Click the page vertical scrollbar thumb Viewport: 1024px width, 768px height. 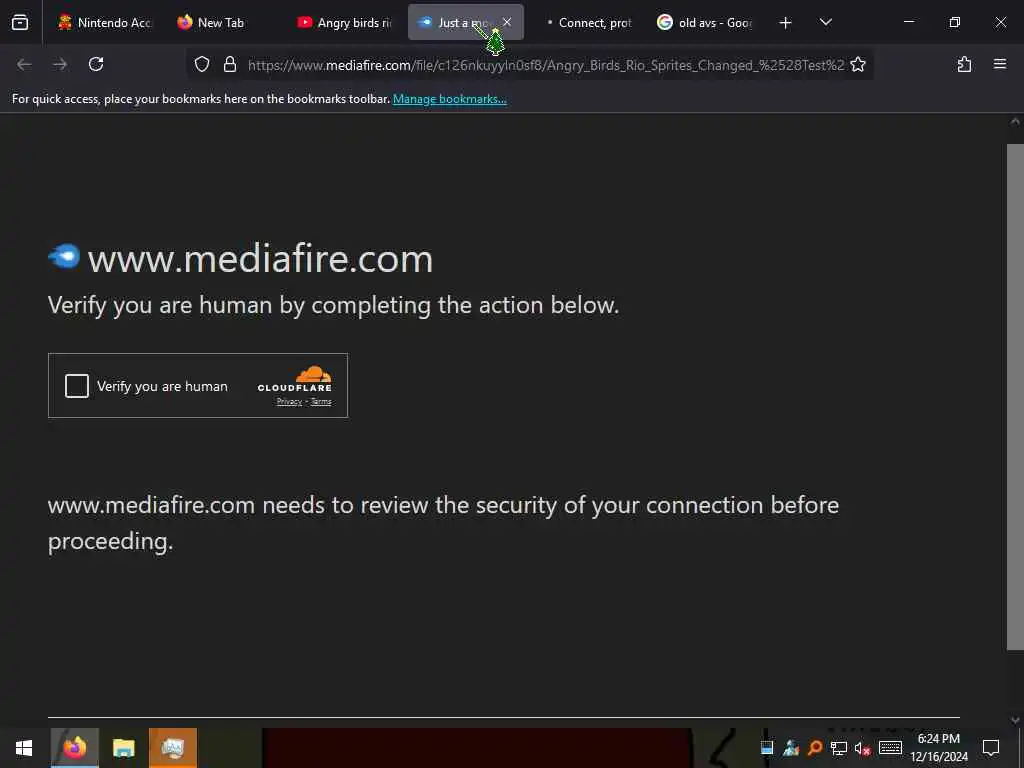coord(1015,396)
